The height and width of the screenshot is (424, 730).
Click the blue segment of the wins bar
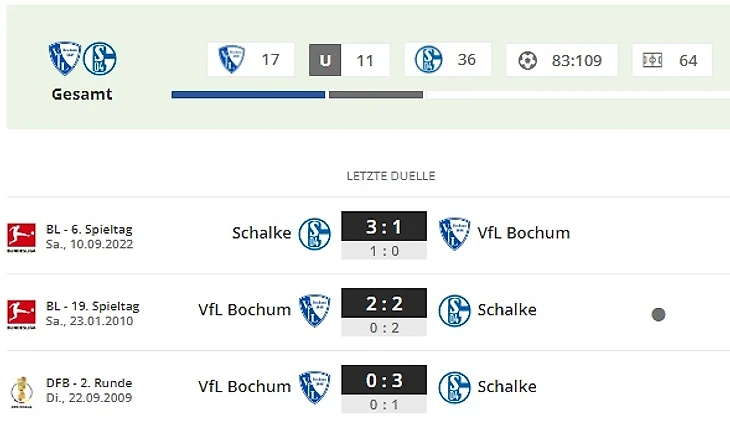(248, 95)
